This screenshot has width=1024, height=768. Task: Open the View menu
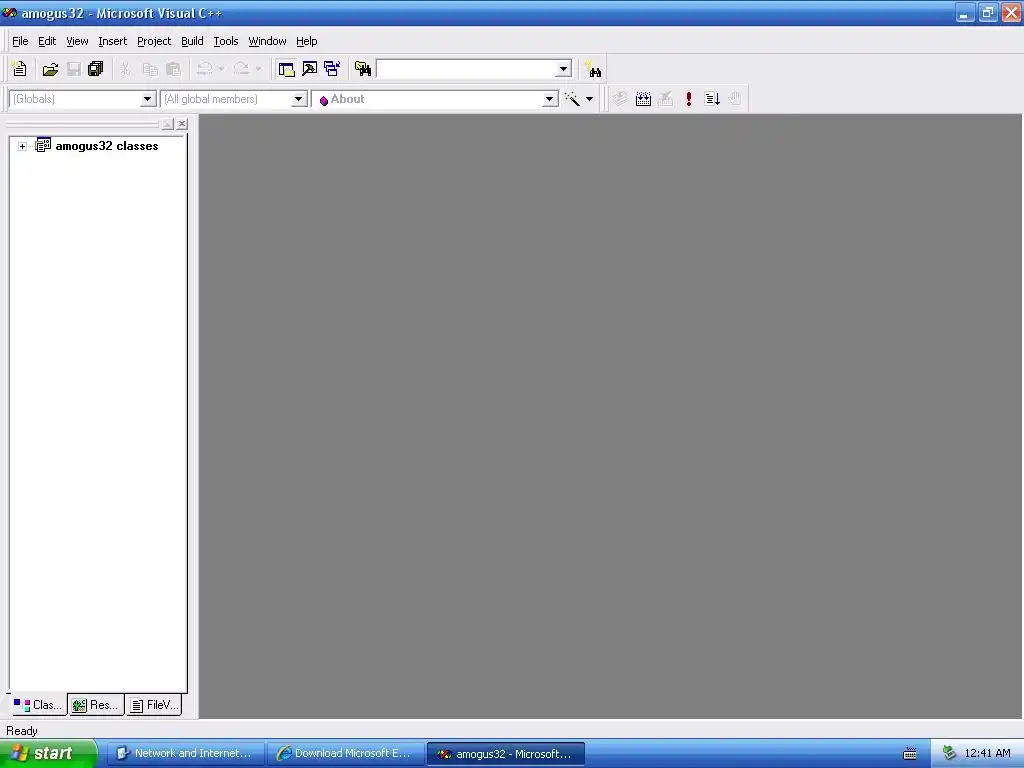77,41
